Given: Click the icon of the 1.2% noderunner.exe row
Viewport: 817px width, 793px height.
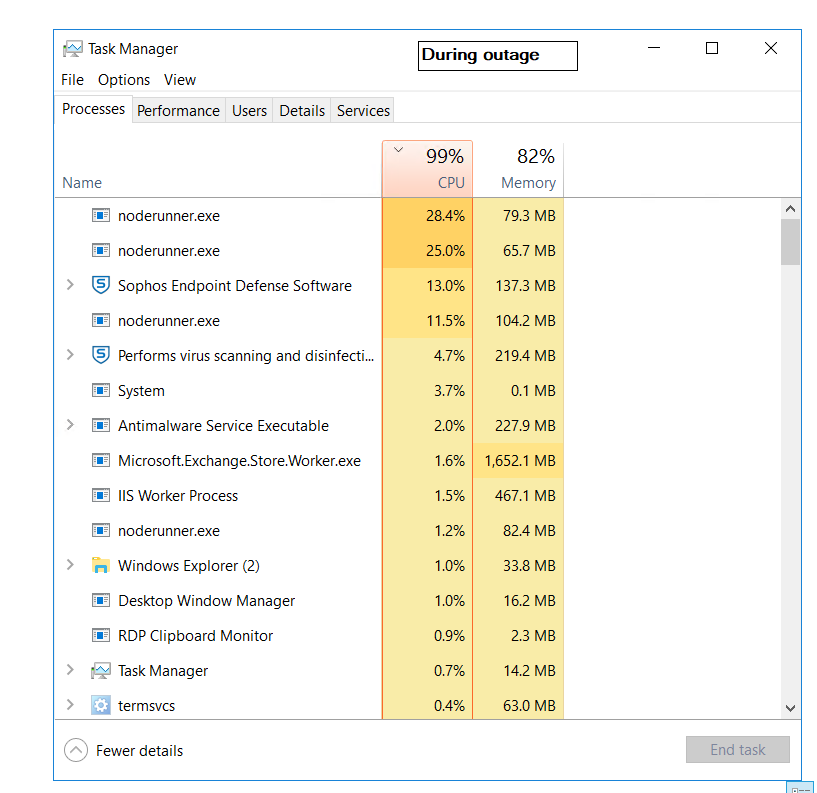Looking at the screenshot, I should coord(101,530).
